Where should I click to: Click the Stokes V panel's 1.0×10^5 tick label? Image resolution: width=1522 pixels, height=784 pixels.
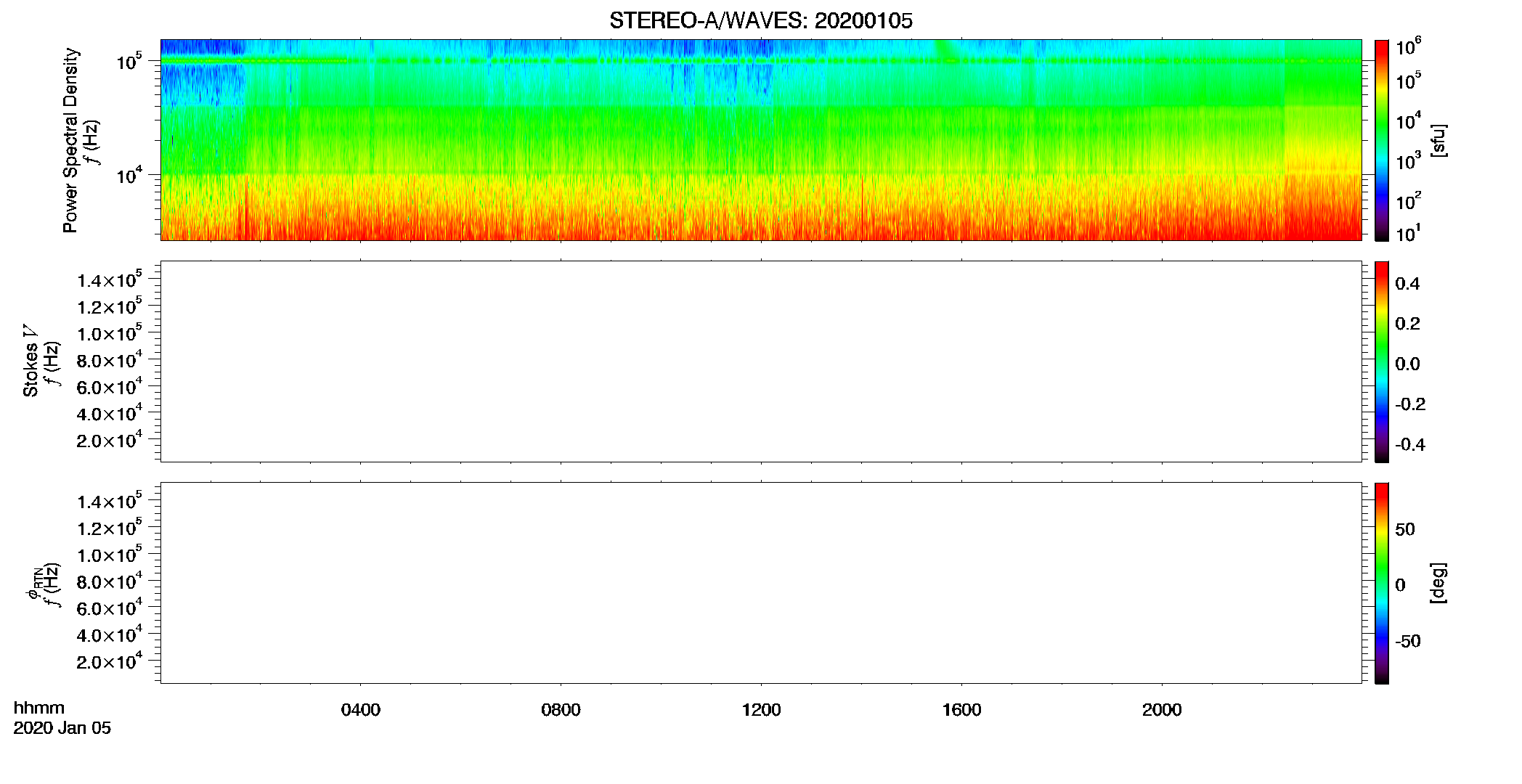pyautogui.click(x=110, y=332)
